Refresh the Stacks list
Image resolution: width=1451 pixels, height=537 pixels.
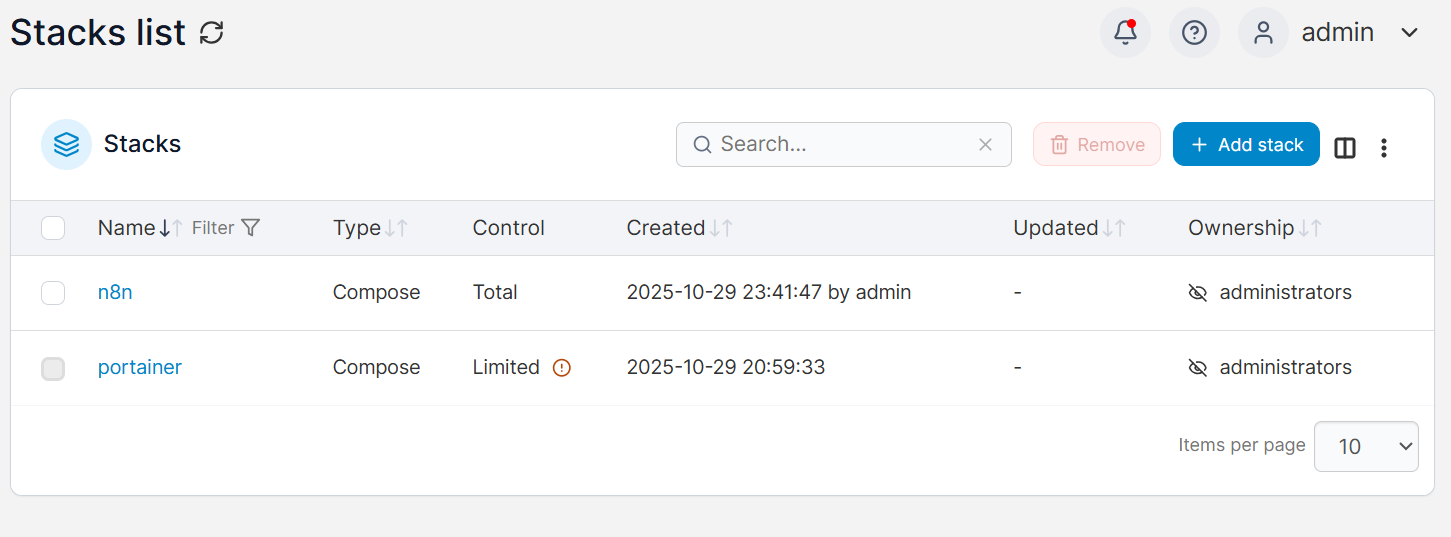tap(211, 33)
